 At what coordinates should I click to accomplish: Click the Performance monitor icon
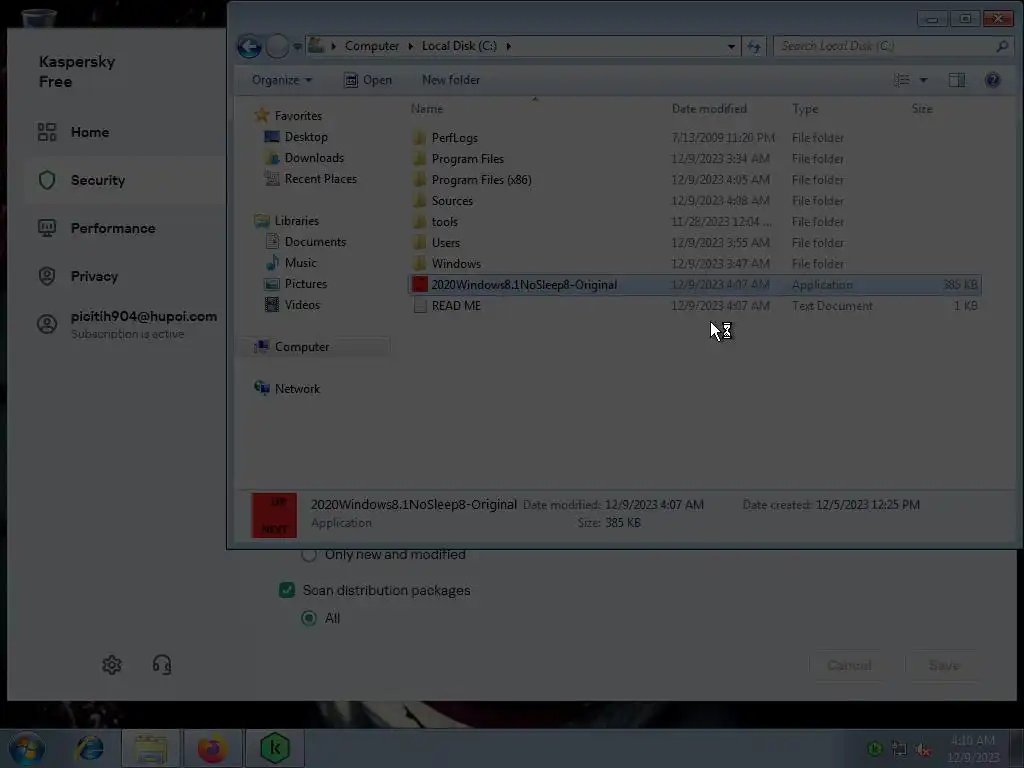(x=47, y=229)
